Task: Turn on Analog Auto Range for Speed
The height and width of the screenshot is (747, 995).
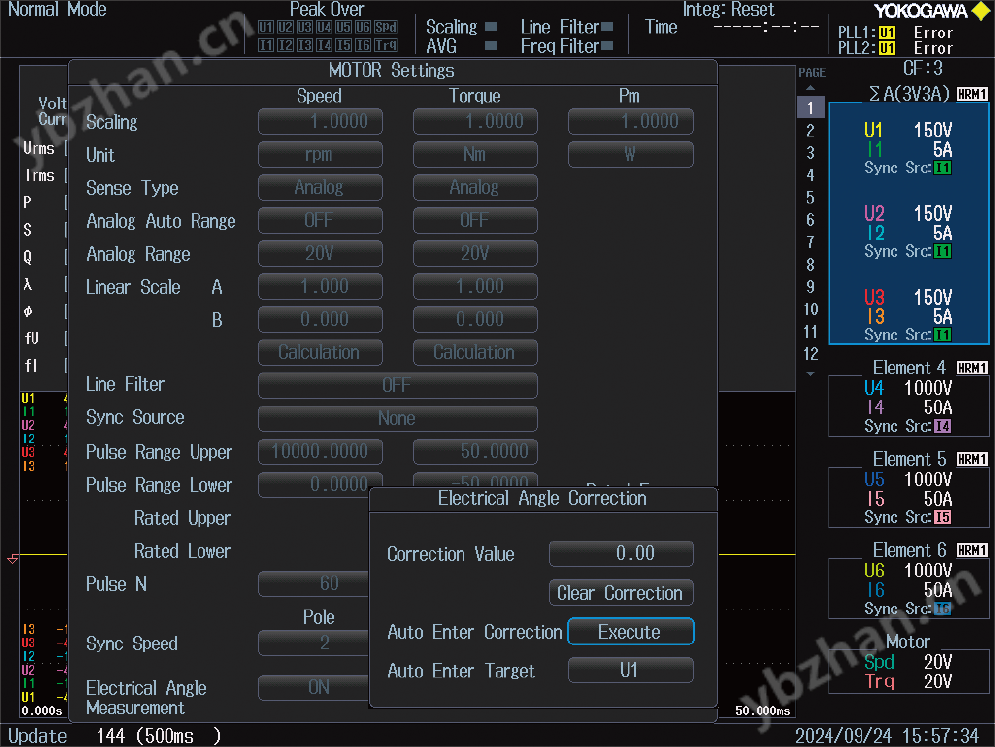Action: (x=320, y=220)
